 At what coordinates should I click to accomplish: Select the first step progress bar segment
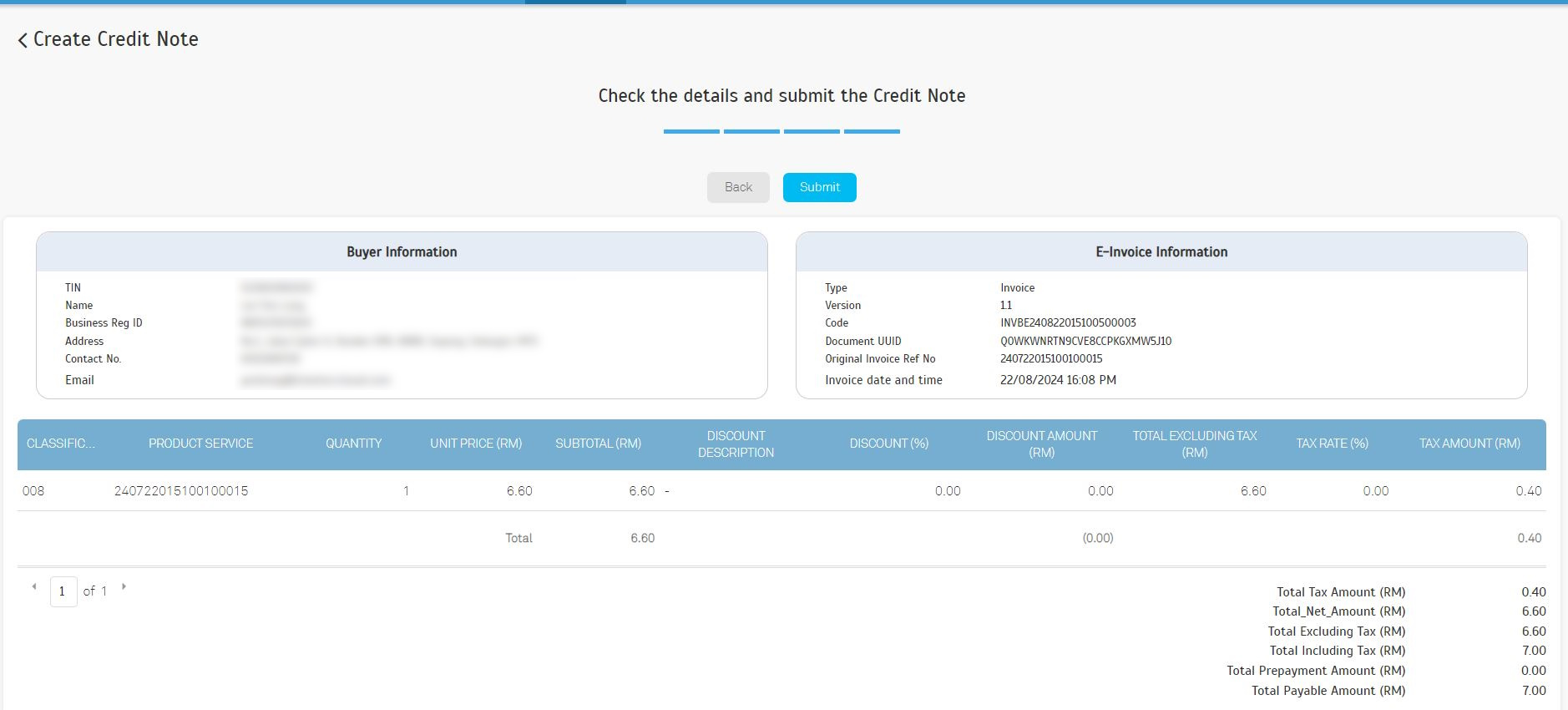[x=691, y=131]
